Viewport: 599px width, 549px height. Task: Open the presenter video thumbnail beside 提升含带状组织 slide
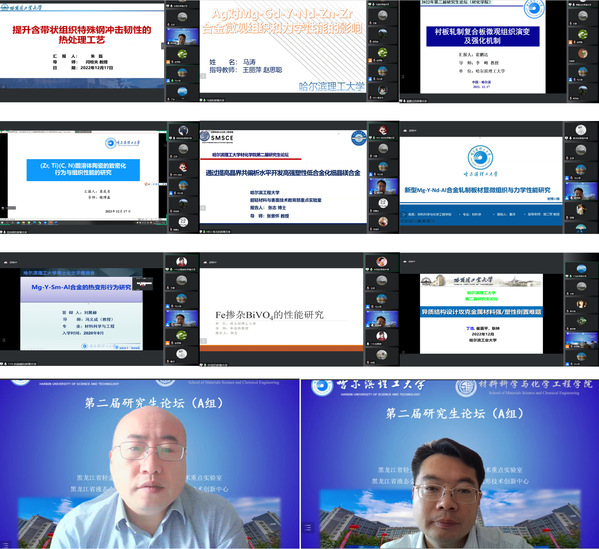182,37
